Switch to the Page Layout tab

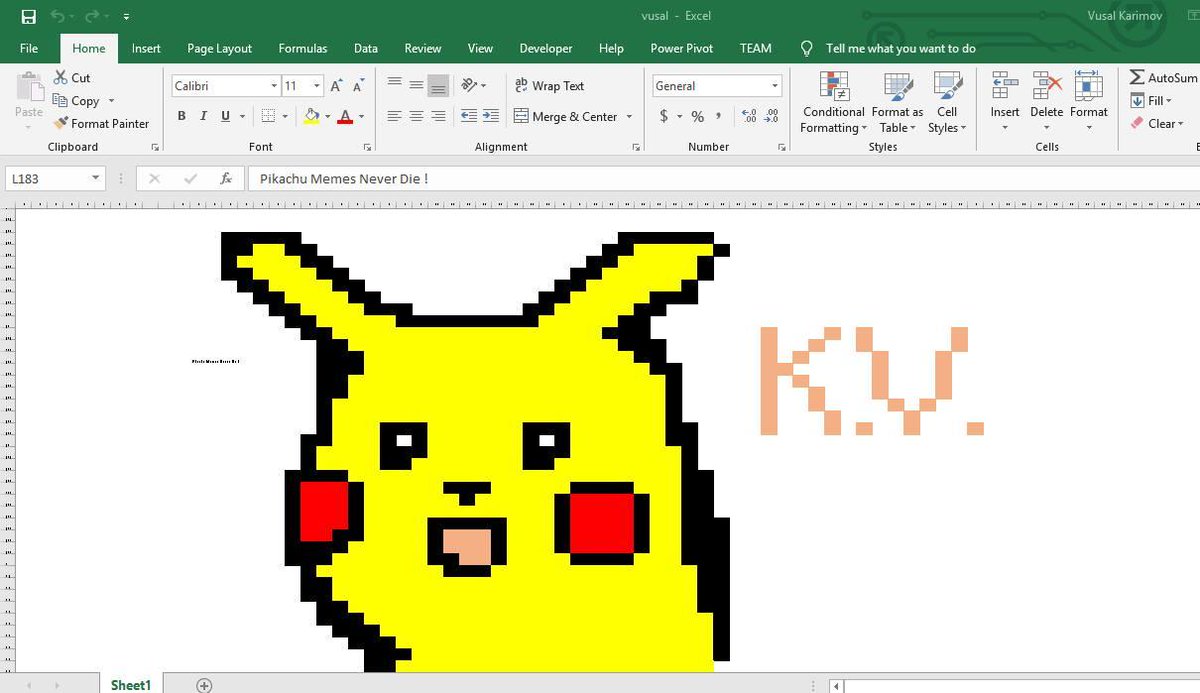tap(219, 48)
